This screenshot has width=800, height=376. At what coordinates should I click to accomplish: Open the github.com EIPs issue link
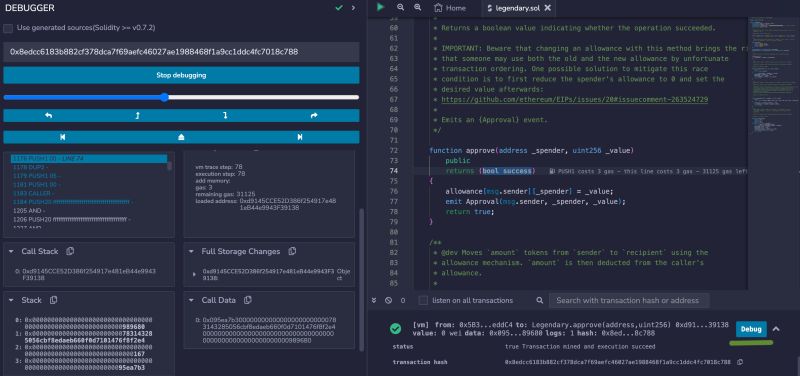[574, 99]
